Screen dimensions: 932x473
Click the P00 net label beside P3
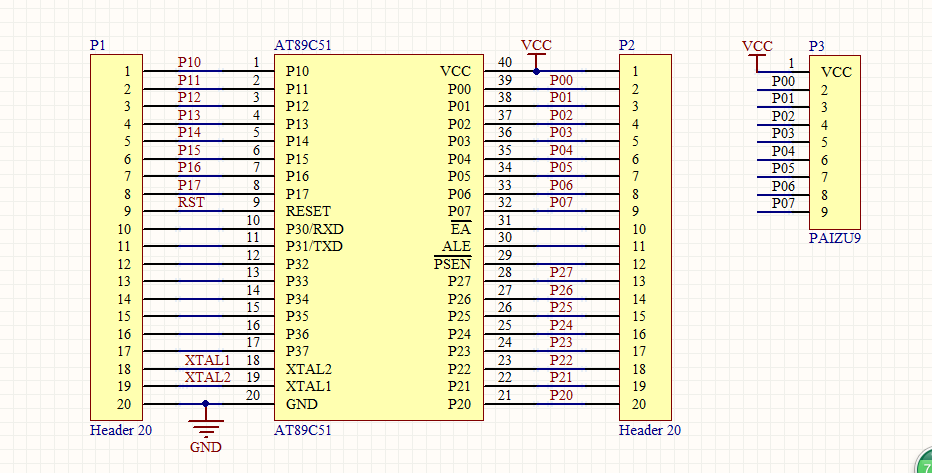783,81
